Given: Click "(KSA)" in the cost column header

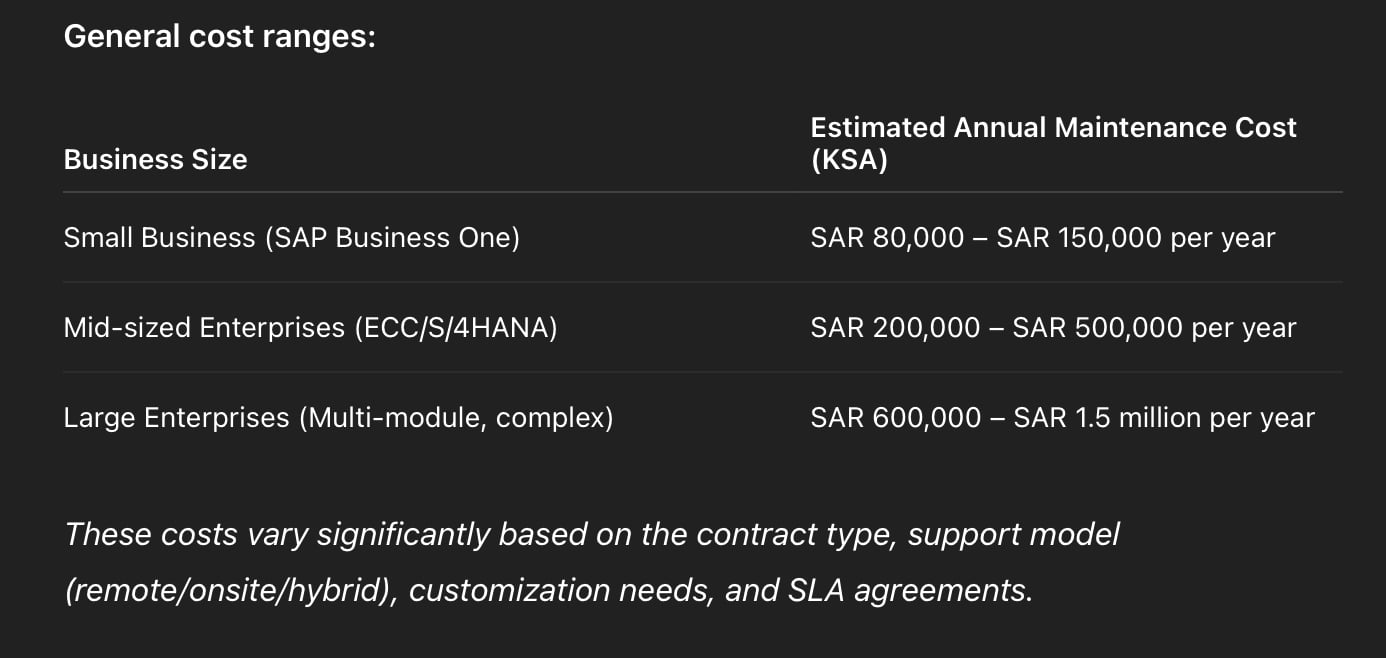Looking at the screenshot, I should pyautogui.click(x=849, y=160).
